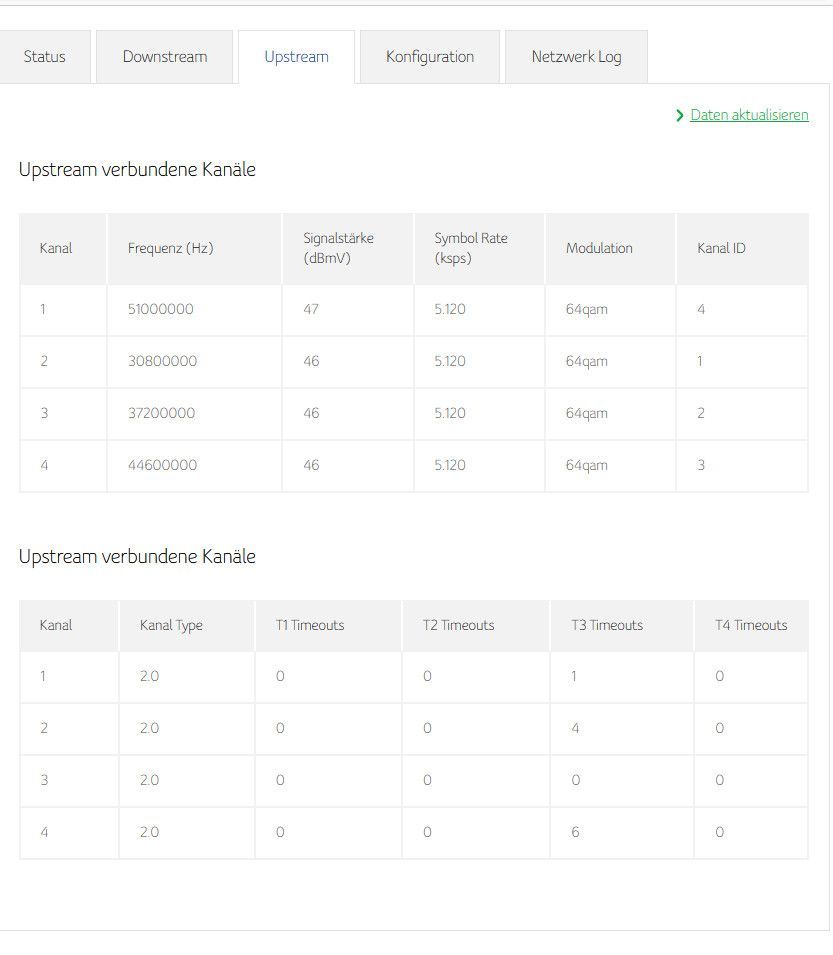Select the 51000000 frequency cell

point(161,310)
